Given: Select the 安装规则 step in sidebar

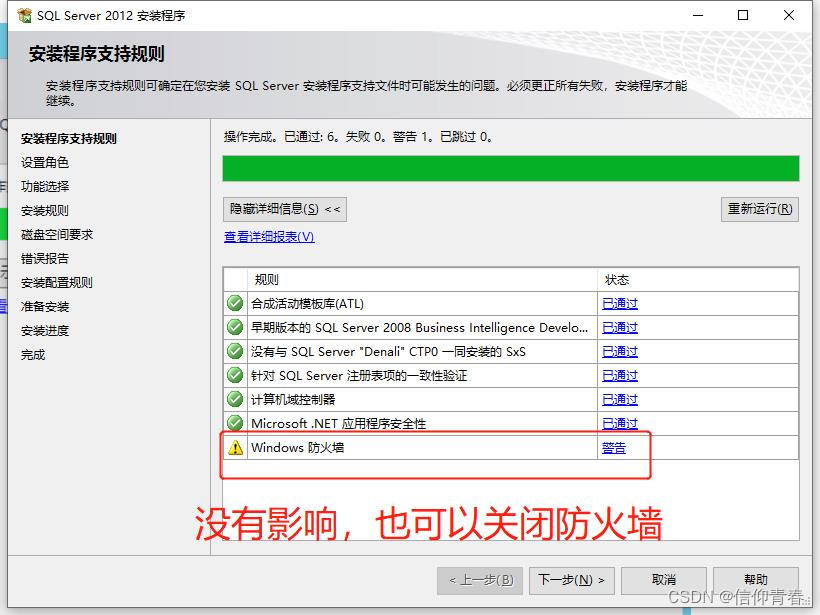Looking at the screenshot, I should pos(44,211).
